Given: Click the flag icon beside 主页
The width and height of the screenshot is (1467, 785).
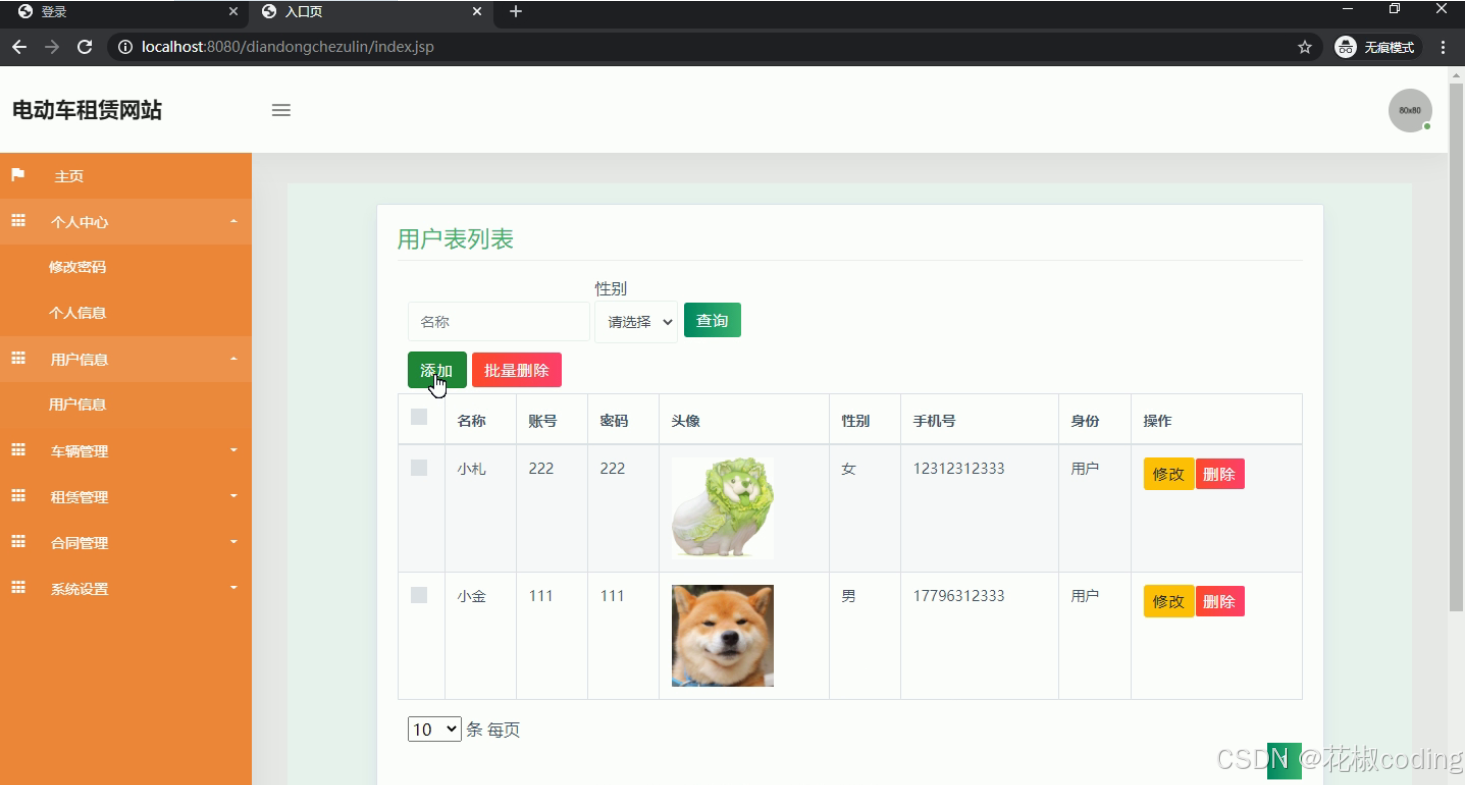Looking at the screenshot, I should pos(17,175).
